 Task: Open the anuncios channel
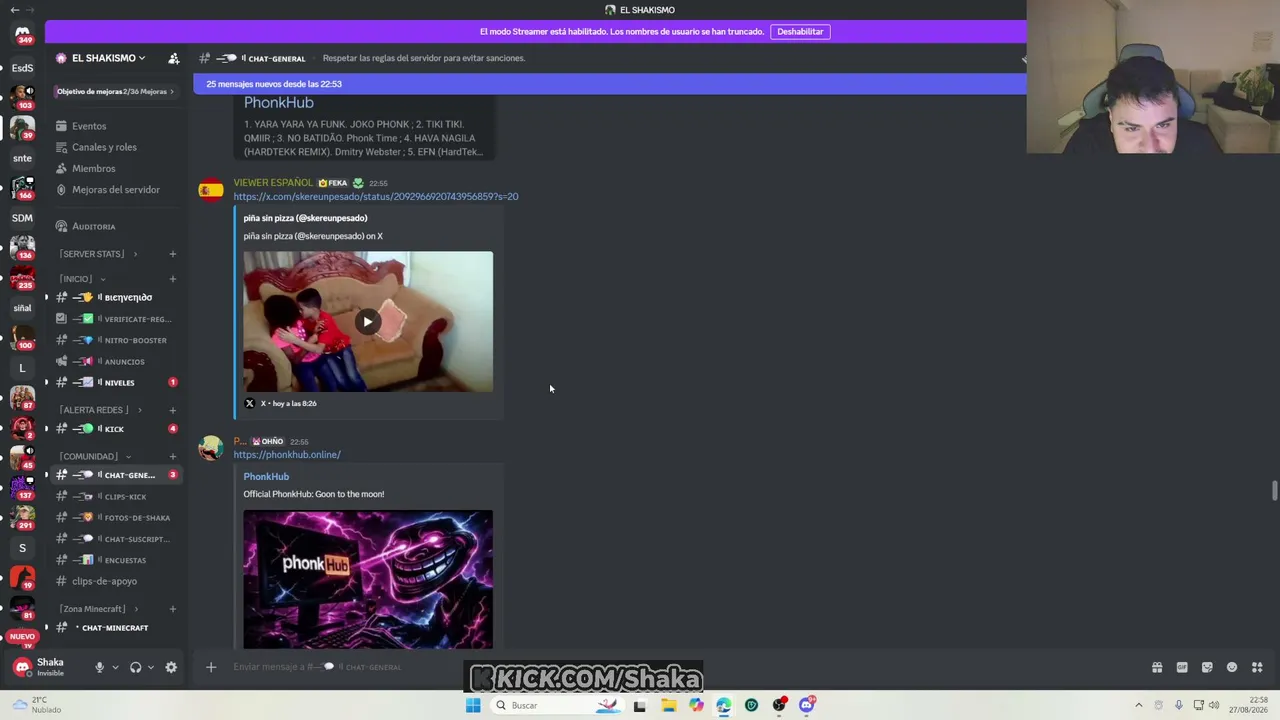point(117,361)
